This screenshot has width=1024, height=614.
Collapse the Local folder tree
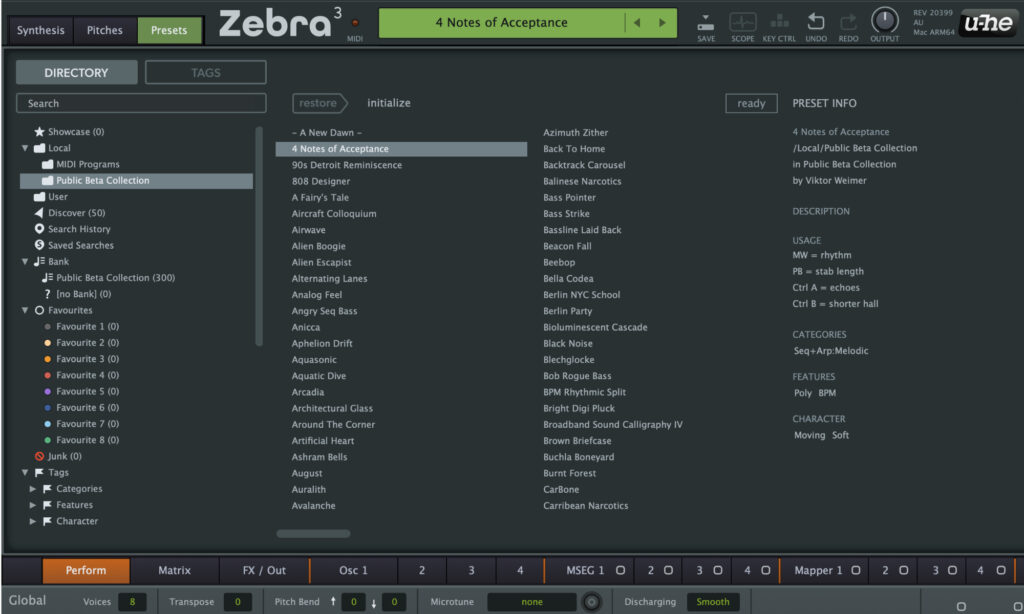click(x=24, y=147)
